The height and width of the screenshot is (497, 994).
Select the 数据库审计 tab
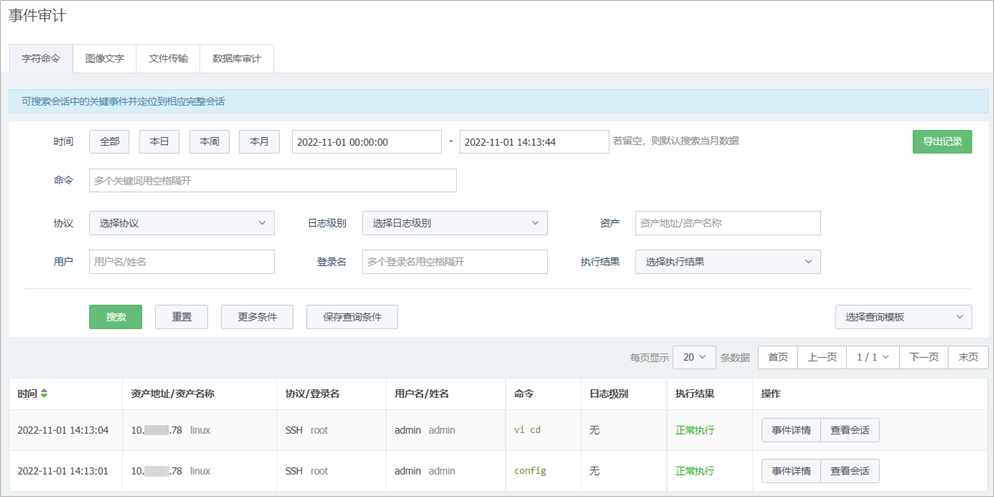(237, 59)
